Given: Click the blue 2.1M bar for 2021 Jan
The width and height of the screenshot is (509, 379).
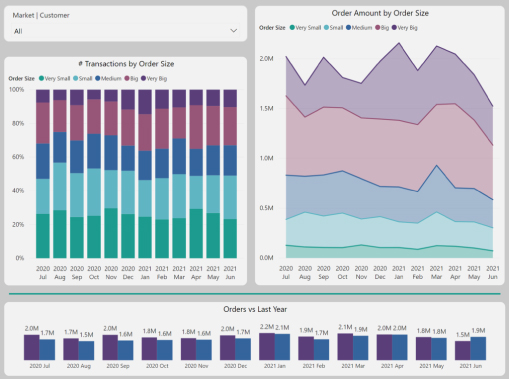Looking at the screenshot, I should click(282, 347).
